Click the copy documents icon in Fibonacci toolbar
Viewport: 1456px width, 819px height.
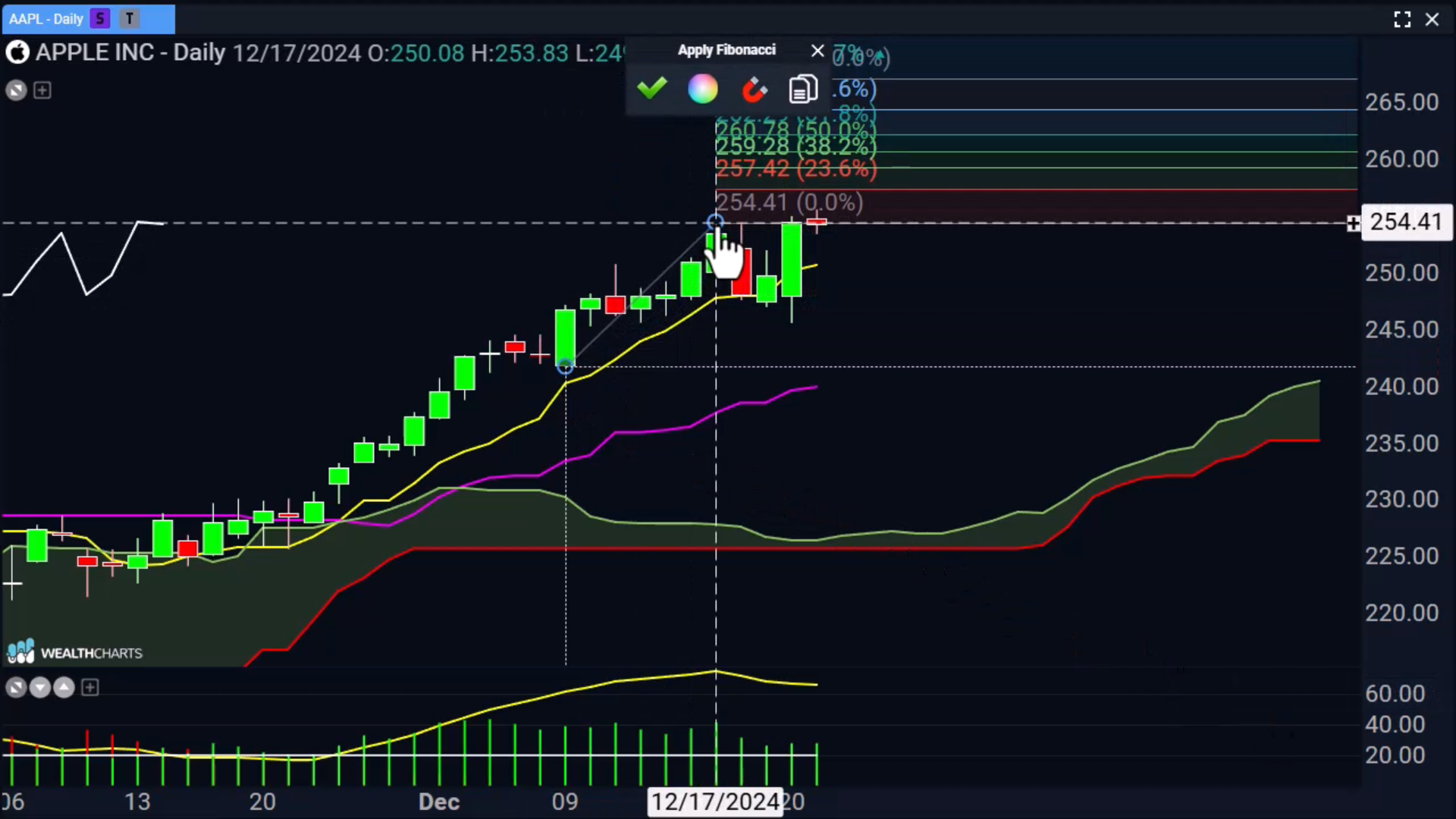click(803, 89)
